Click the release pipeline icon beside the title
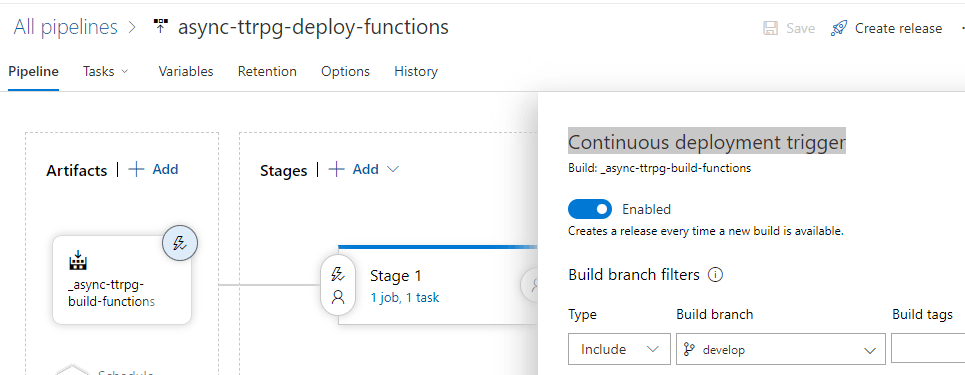 pos(161,27)
